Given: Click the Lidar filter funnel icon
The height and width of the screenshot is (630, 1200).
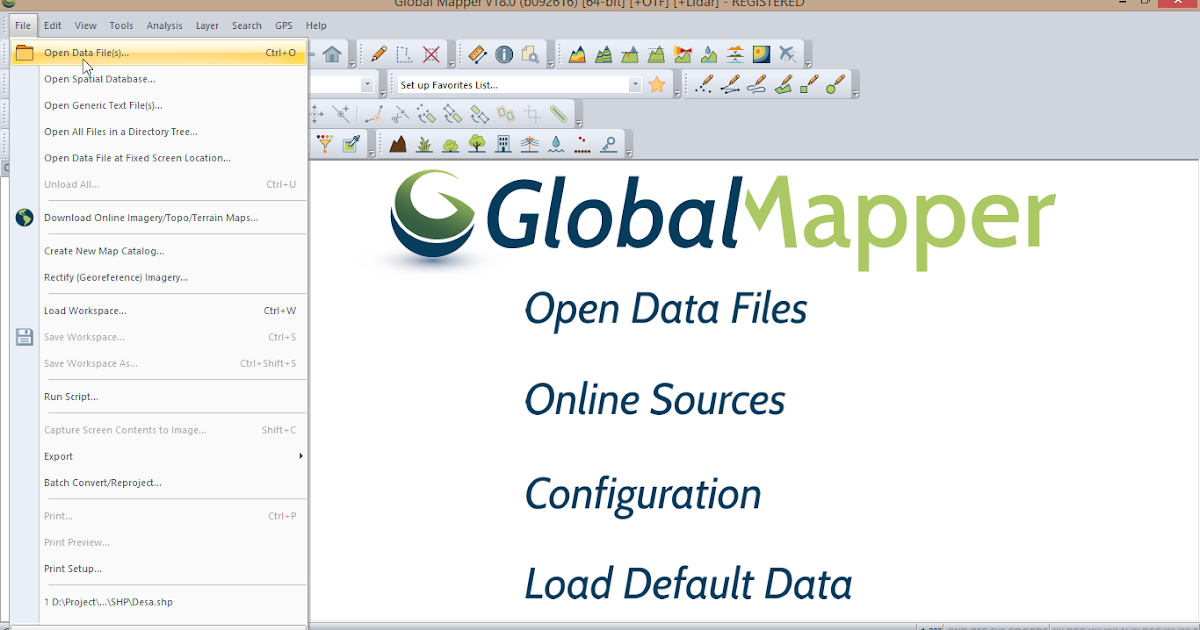Looking at the screenshot, I should [325, 143].
